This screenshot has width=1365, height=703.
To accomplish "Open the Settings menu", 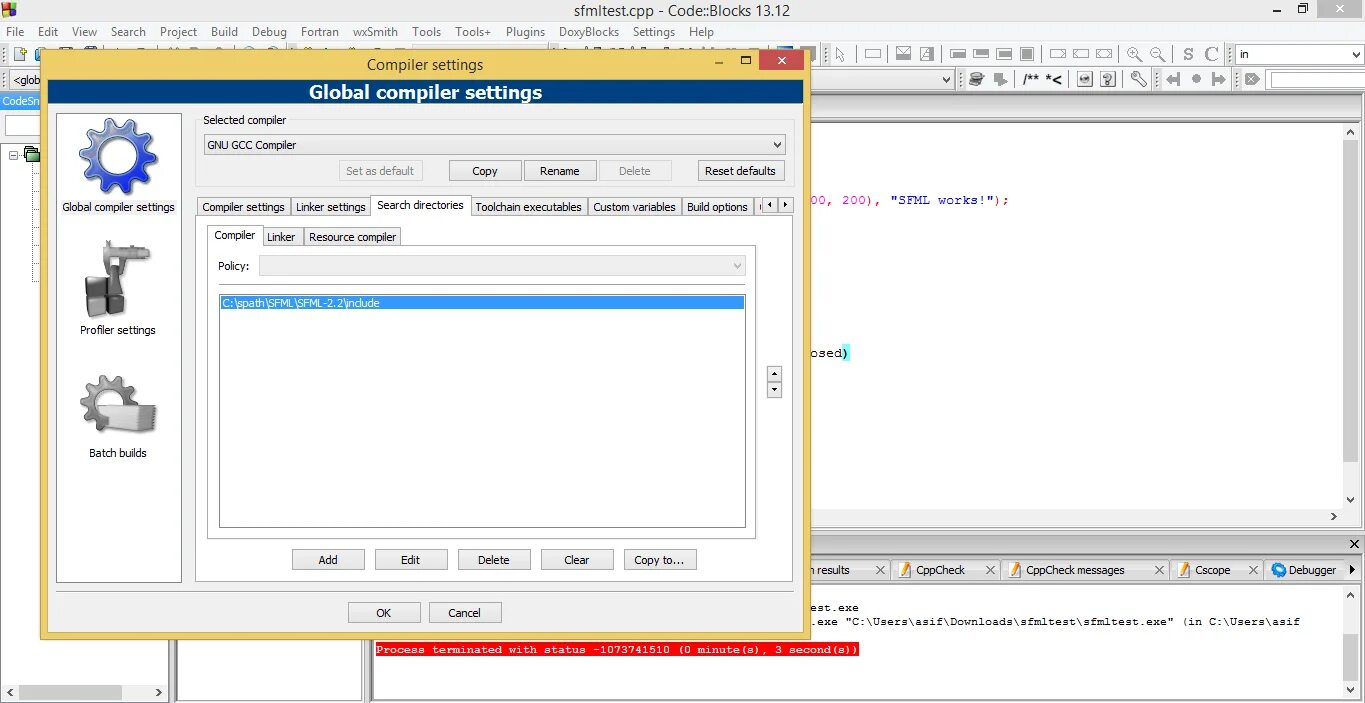I will click(x=654, y=31).
